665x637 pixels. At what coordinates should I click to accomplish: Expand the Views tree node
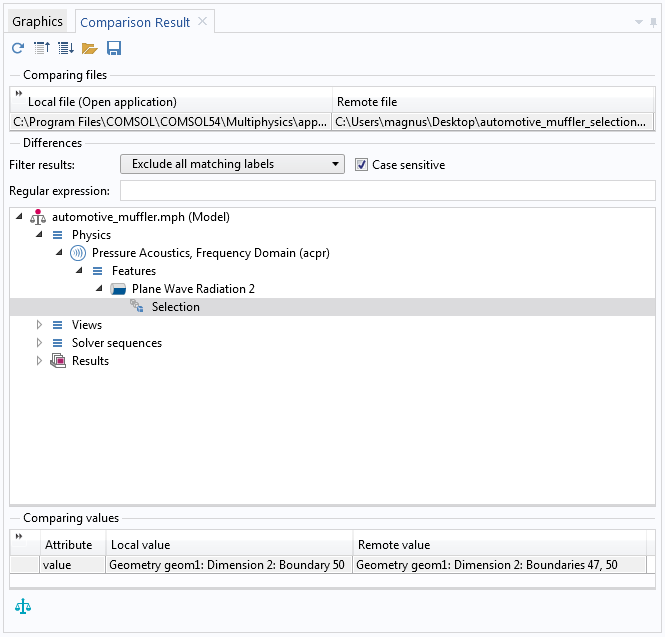click(x=39, y=325)
